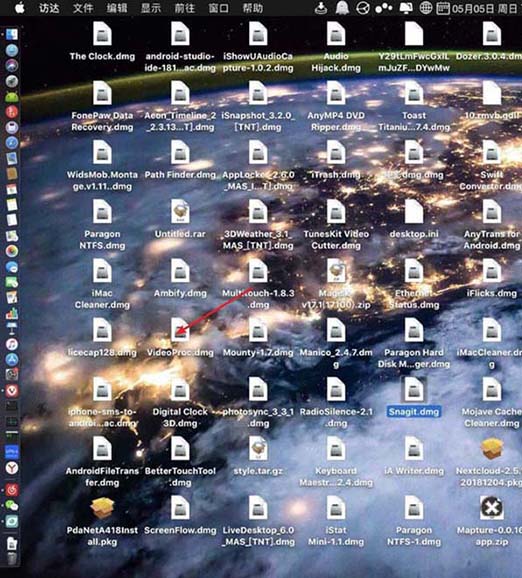
Task: Select the android-studio-ide dmg file
Action: pyautogui.click(x=180, y=33)
